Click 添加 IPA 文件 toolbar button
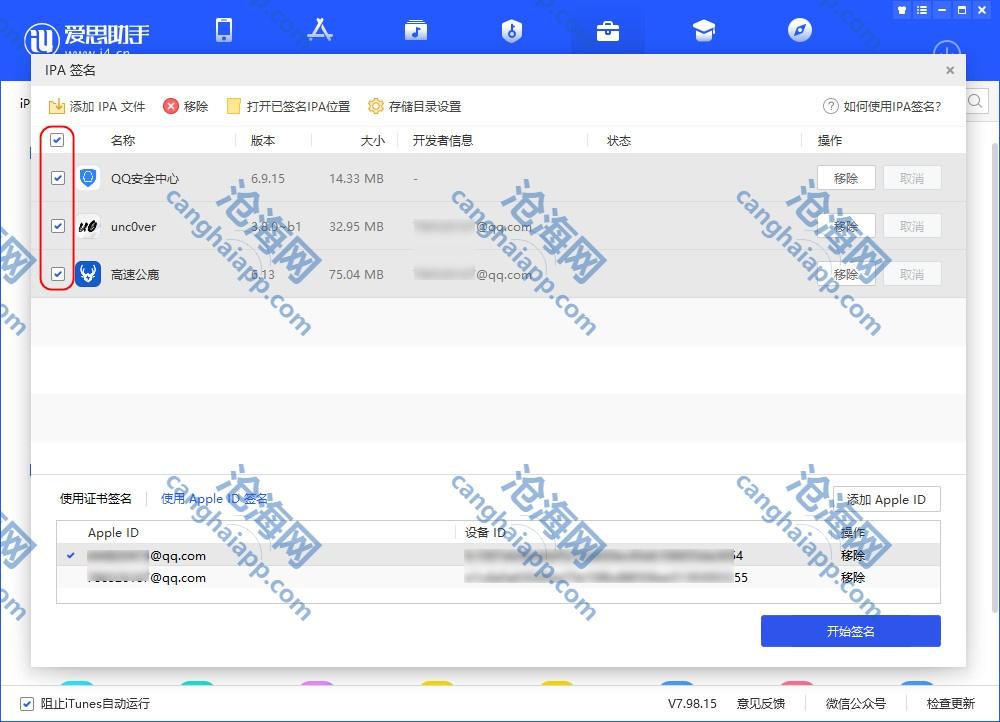Image resolution: width=1000 pixels, height=722 pixels. point(97,106)
